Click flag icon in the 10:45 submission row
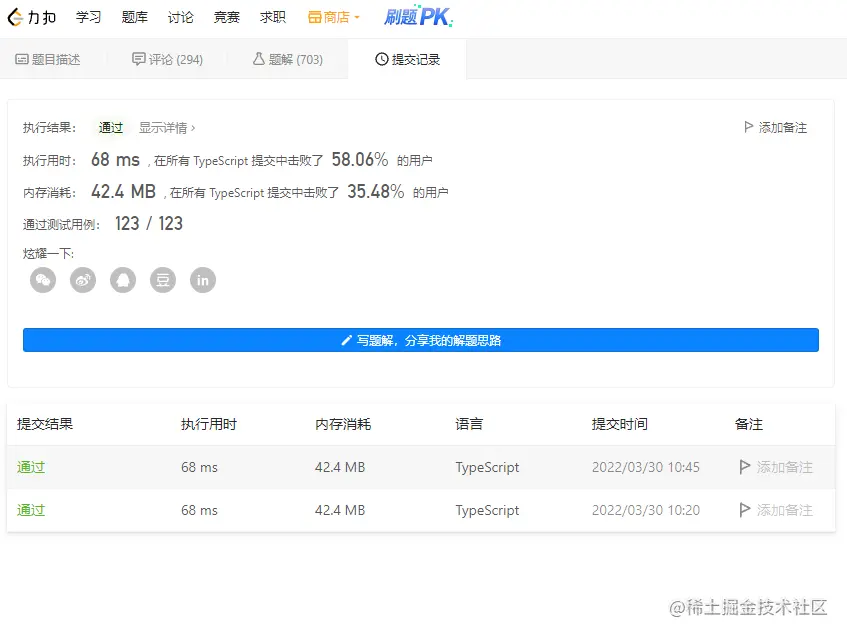 pos(744,466)
